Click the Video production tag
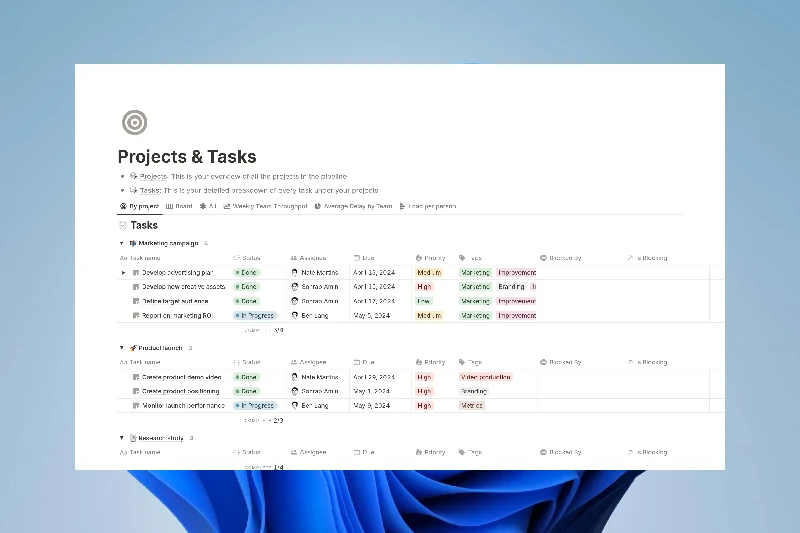 tap(486, 377)
